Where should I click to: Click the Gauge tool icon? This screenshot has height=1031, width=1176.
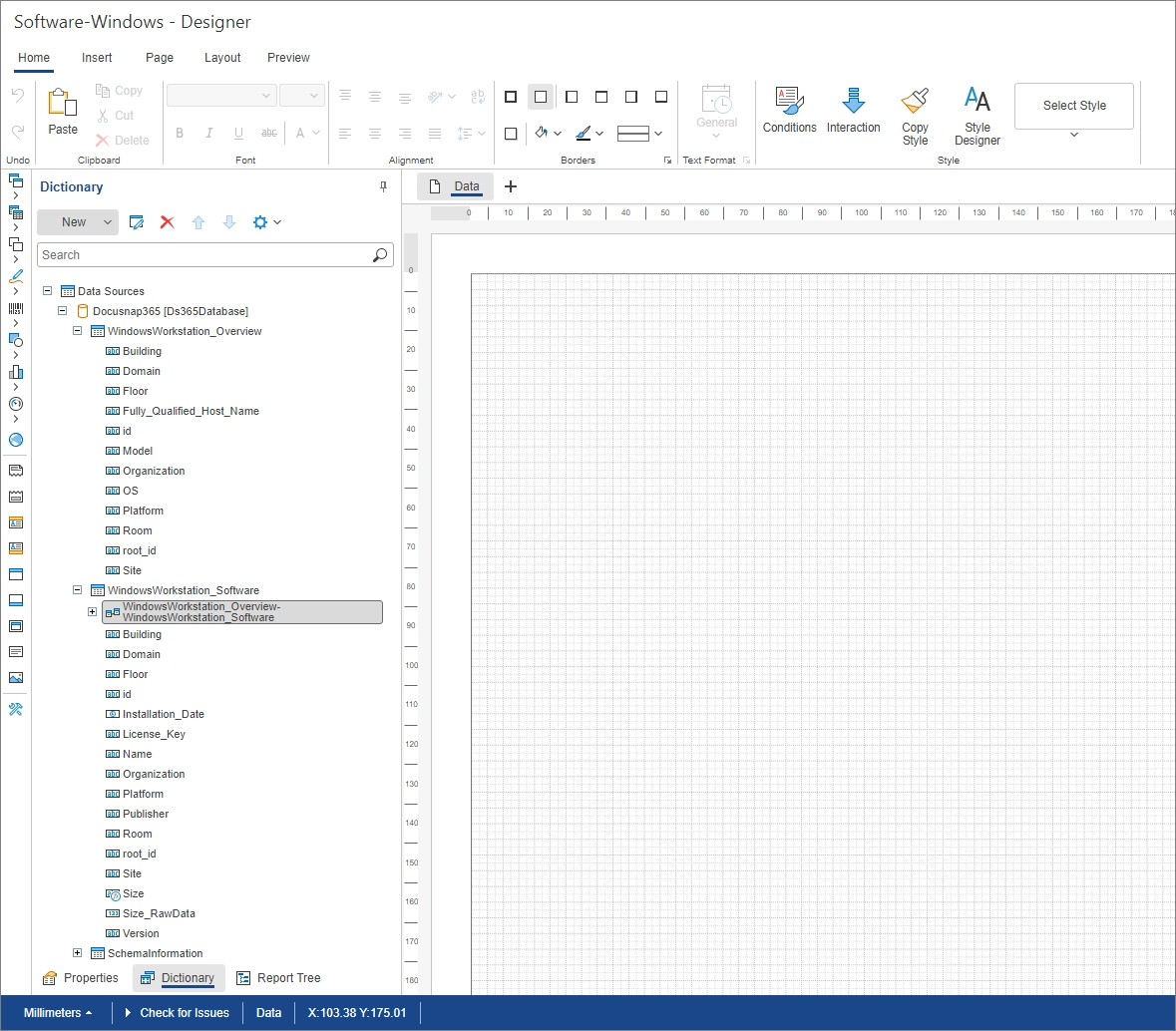tap(15, 404)
